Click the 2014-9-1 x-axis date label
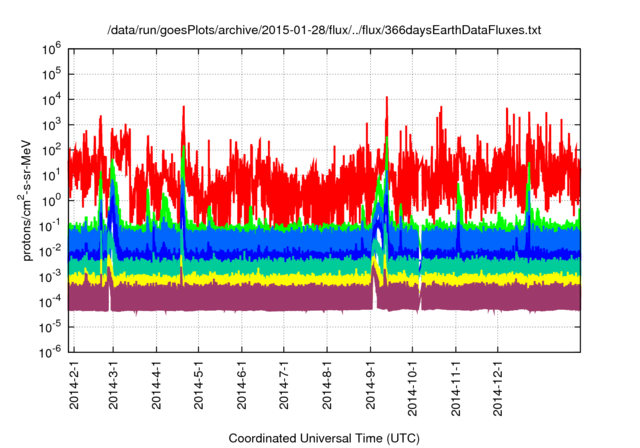640x448 pixels. [370, 384]
